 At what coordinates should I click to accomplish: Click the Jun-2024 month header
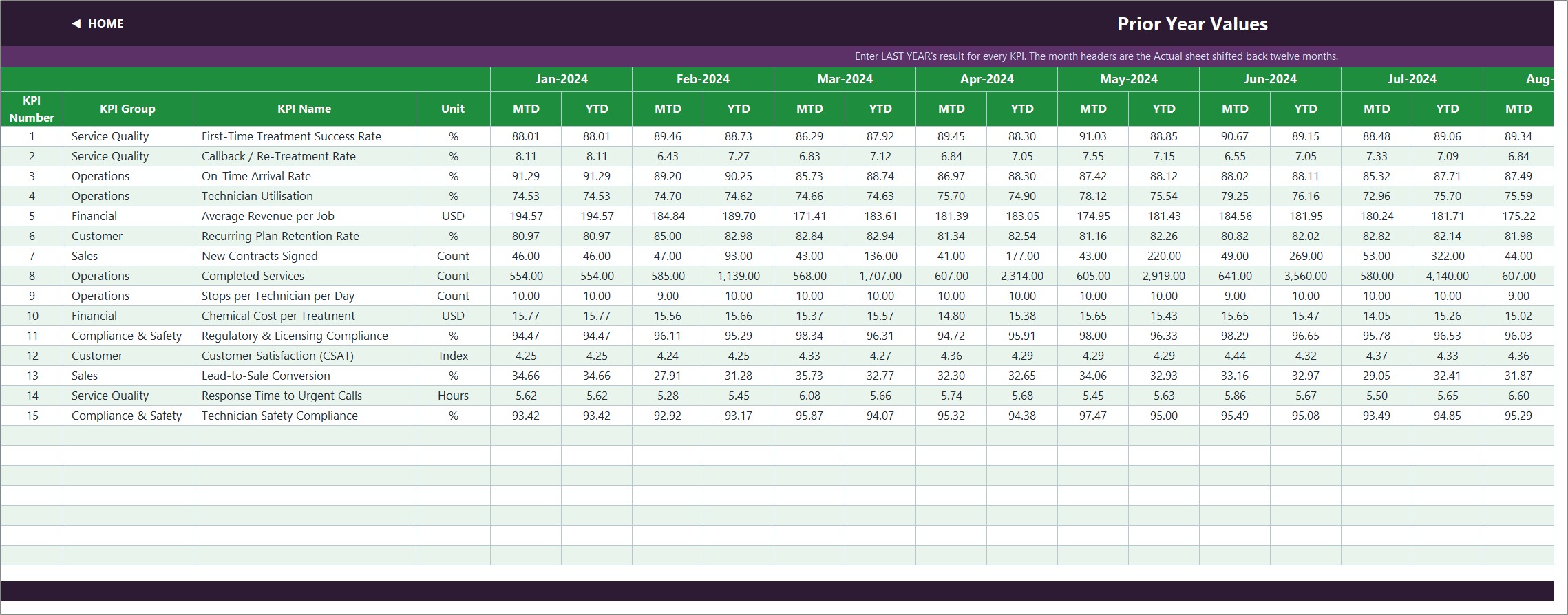point(1270,79)
